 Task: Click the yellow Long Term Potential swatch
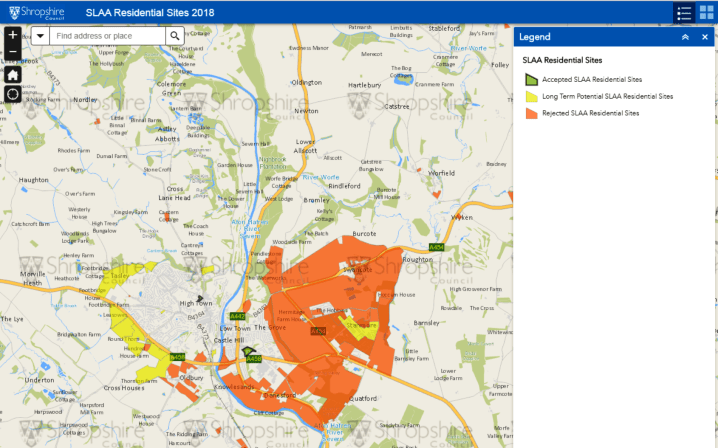(531, 97)
